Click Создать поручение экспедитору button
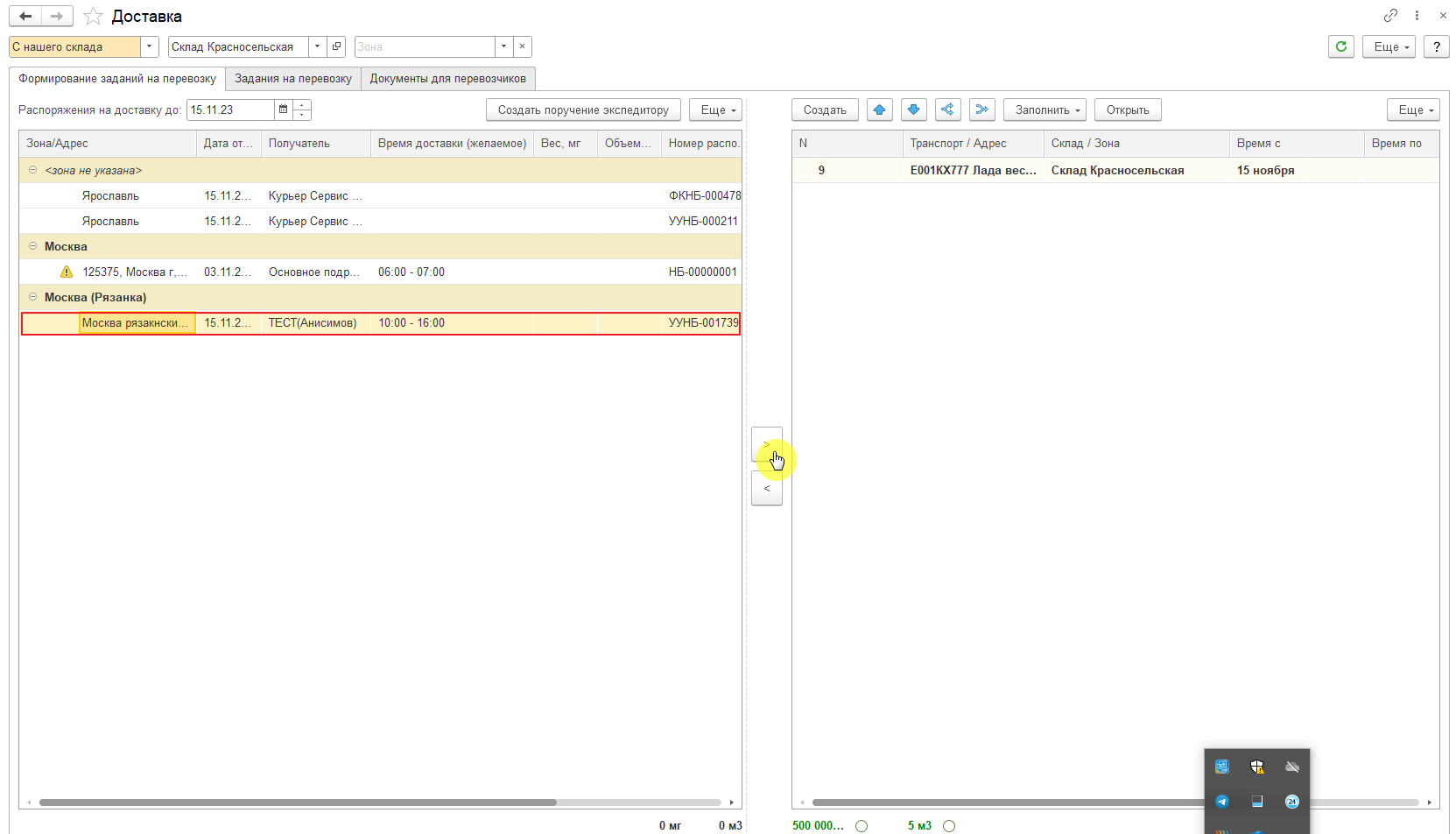Screen dimensions: 1456x834 click(583, 110)
